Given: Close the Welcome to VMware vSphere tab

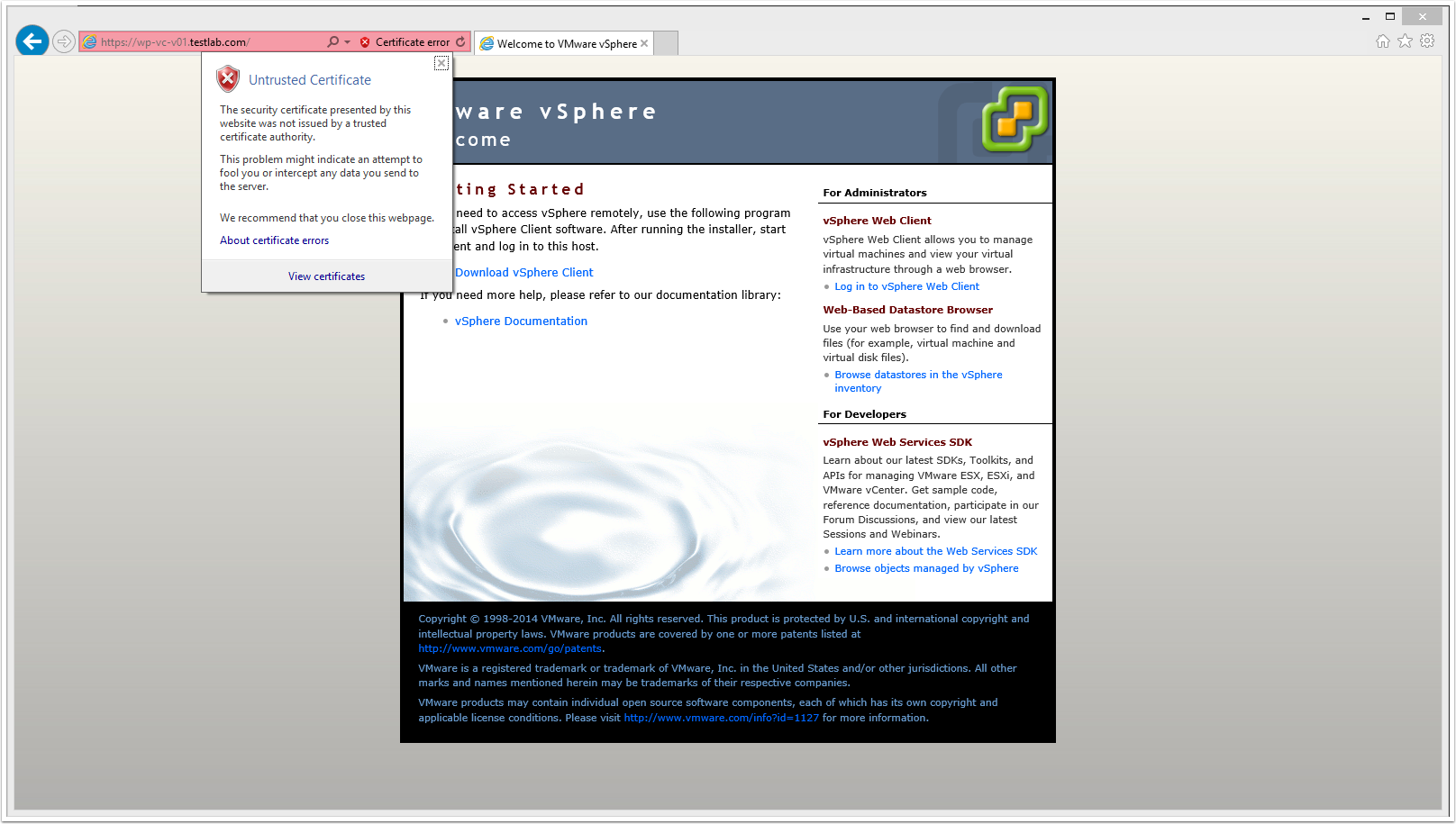Looking at the screenshot, I should (644, 43).
